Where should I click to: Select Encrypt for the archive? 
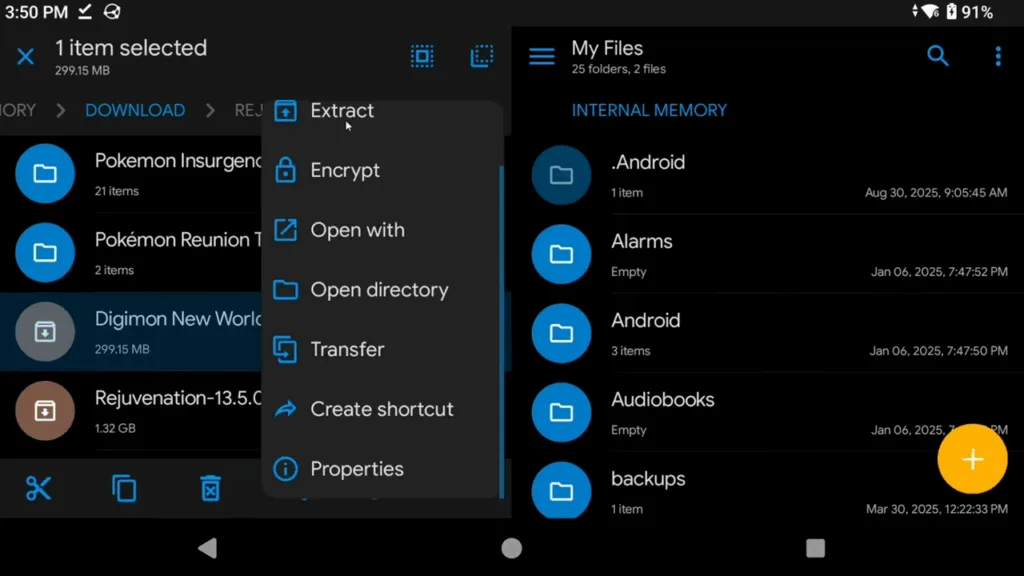pos(346,170)
